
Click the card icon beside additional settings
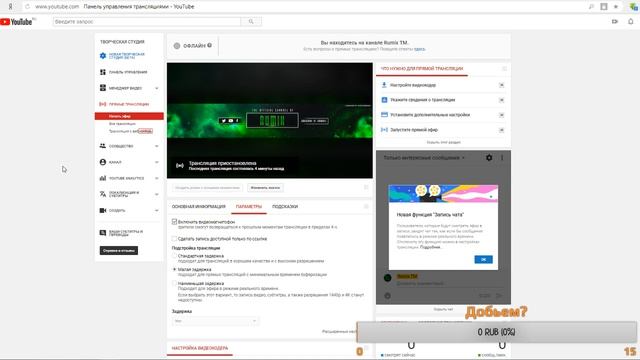coord(384,115)
